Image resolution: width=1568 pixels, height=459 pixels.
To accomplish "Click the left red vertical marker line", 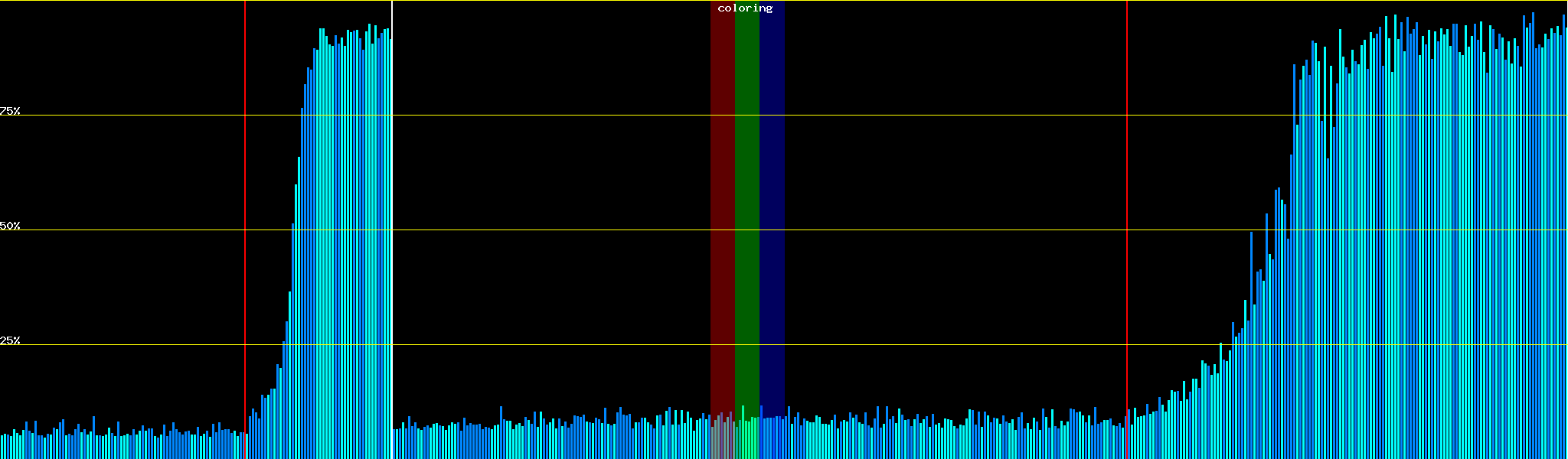I will coord(245,229).
